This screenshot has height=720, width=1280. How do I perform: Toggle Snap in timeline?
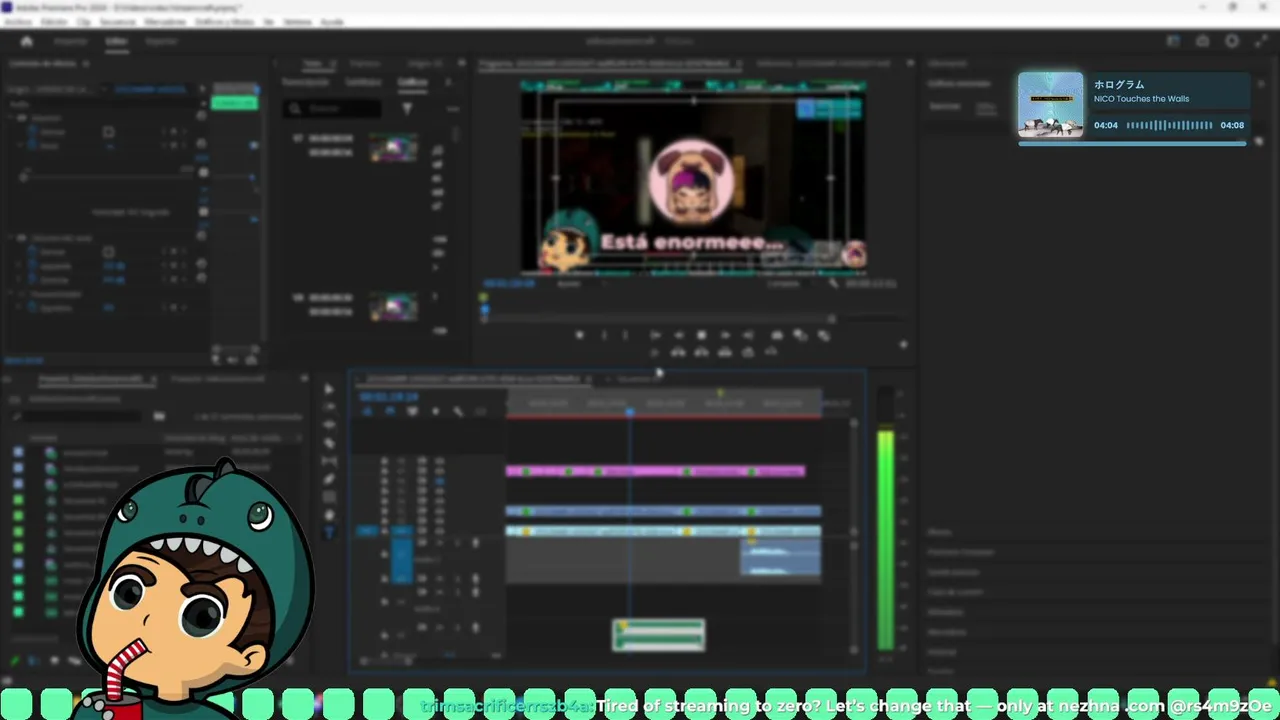[x=390, y=411]
